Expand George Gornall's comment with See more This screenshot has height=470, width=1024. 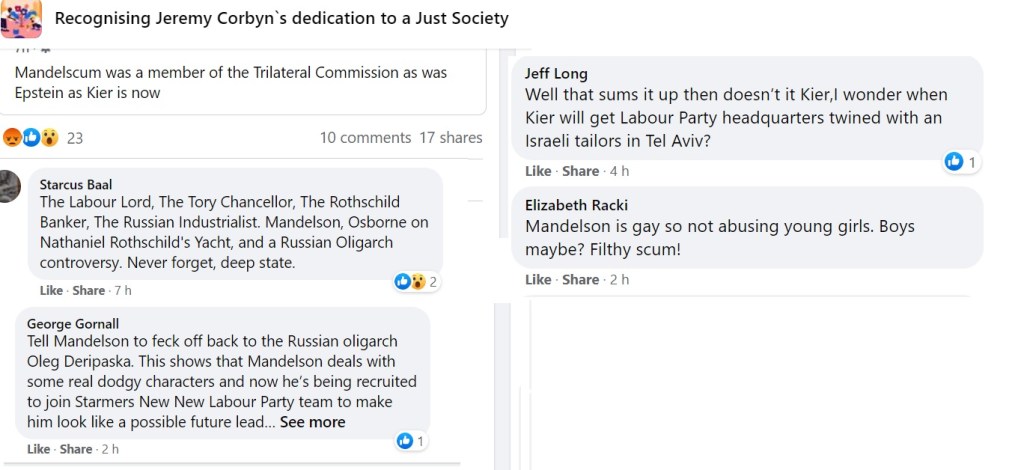[x=312, y=422]
